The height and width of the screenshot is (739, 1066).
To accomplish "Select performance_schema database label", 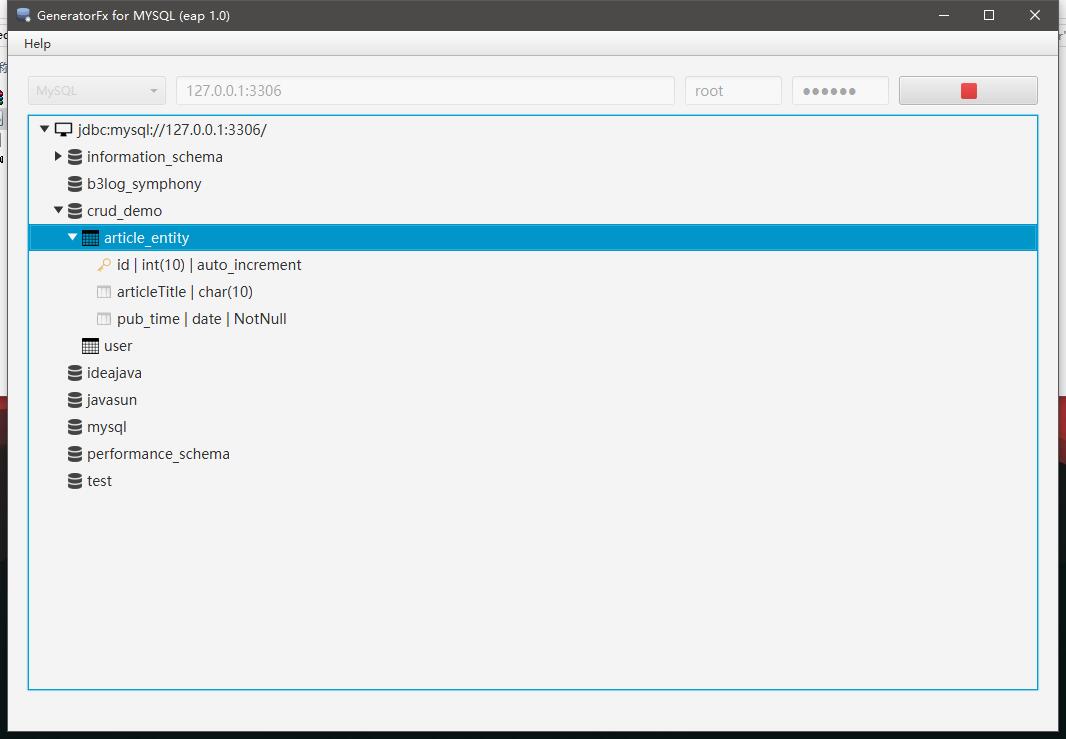I will [x=158, y=454].
